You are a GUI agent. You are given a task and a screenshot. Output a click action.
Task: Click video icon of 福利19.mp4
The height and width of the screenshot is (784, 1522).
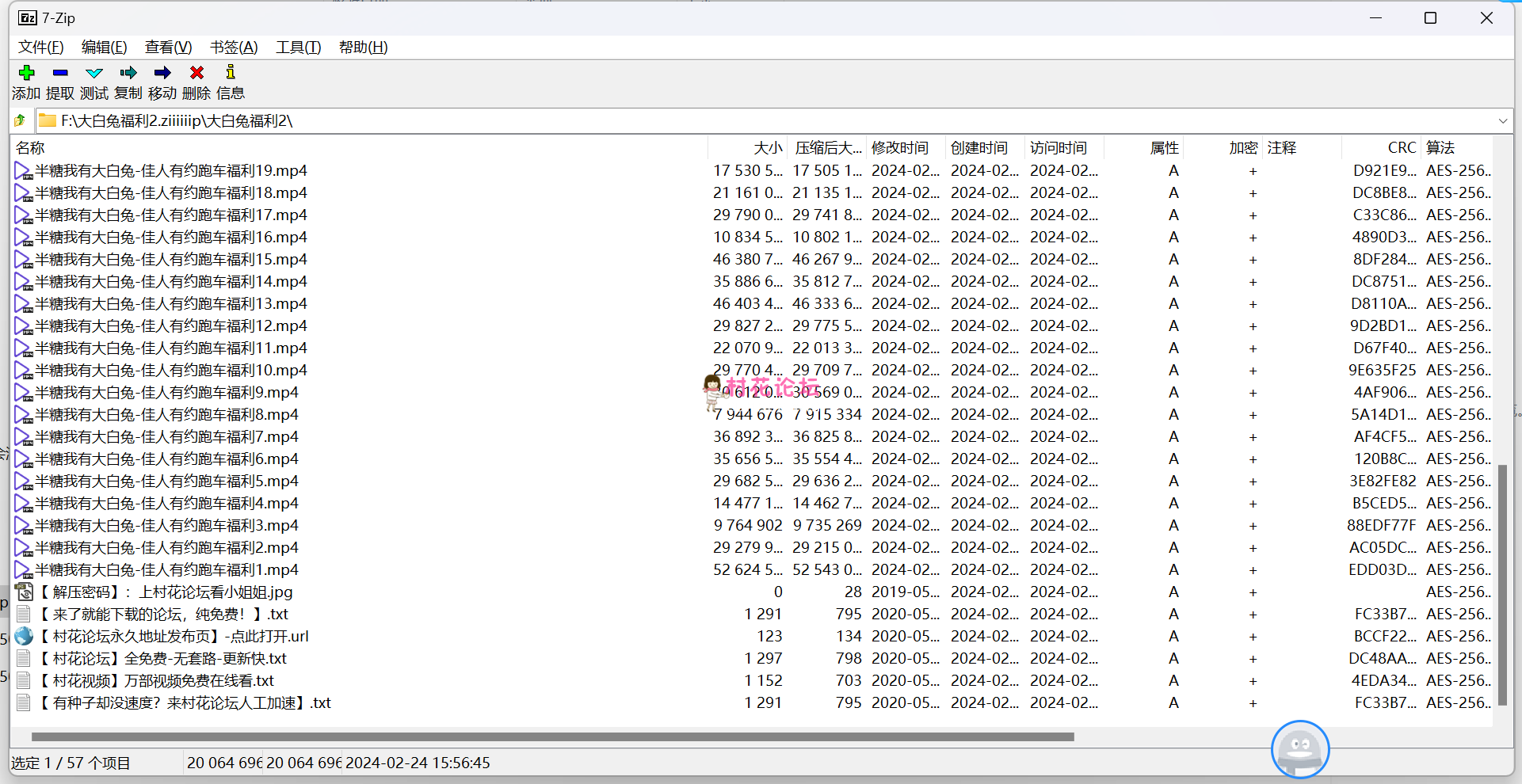pos(23,170)
